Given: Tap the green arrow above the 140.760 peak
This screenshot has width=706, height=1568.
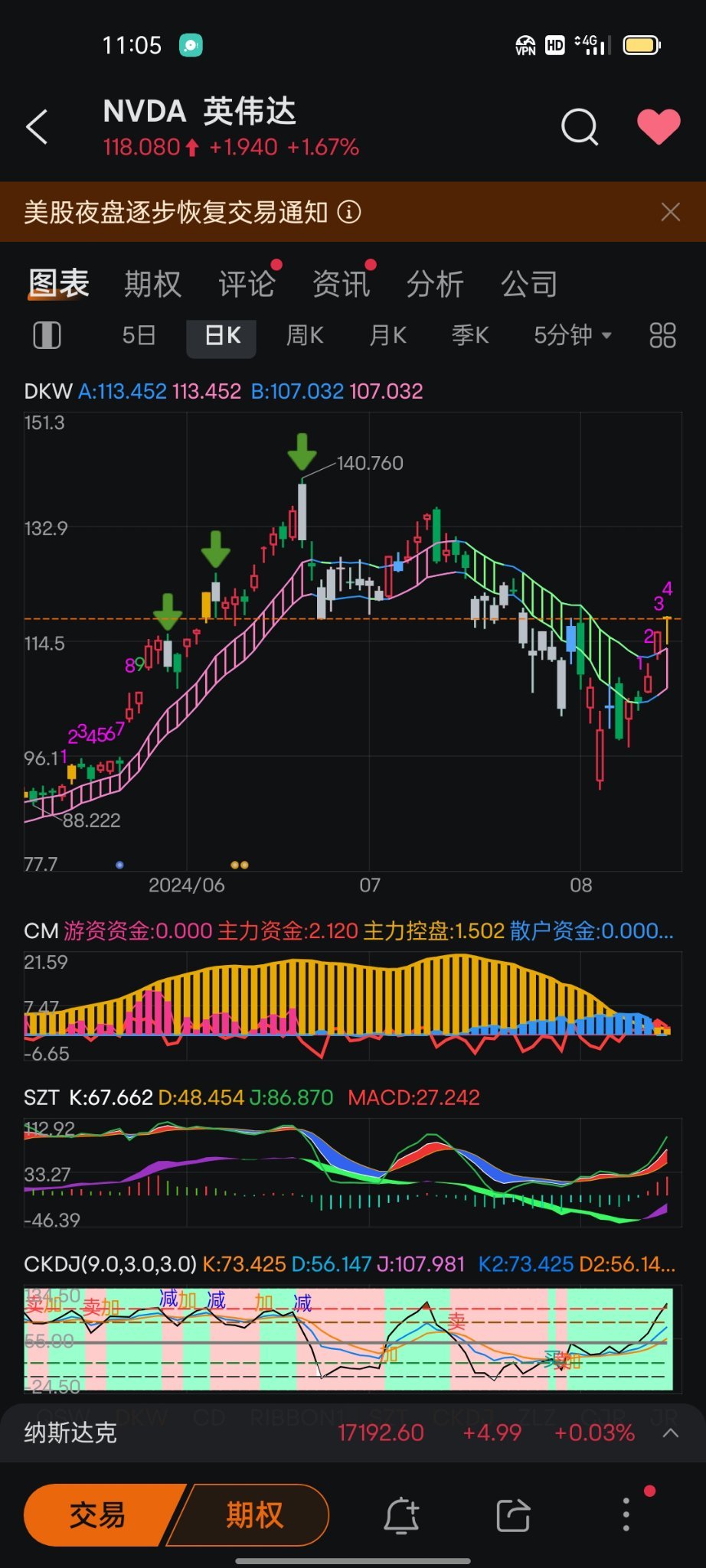Looking at the screenshot, I should [302, 451].
